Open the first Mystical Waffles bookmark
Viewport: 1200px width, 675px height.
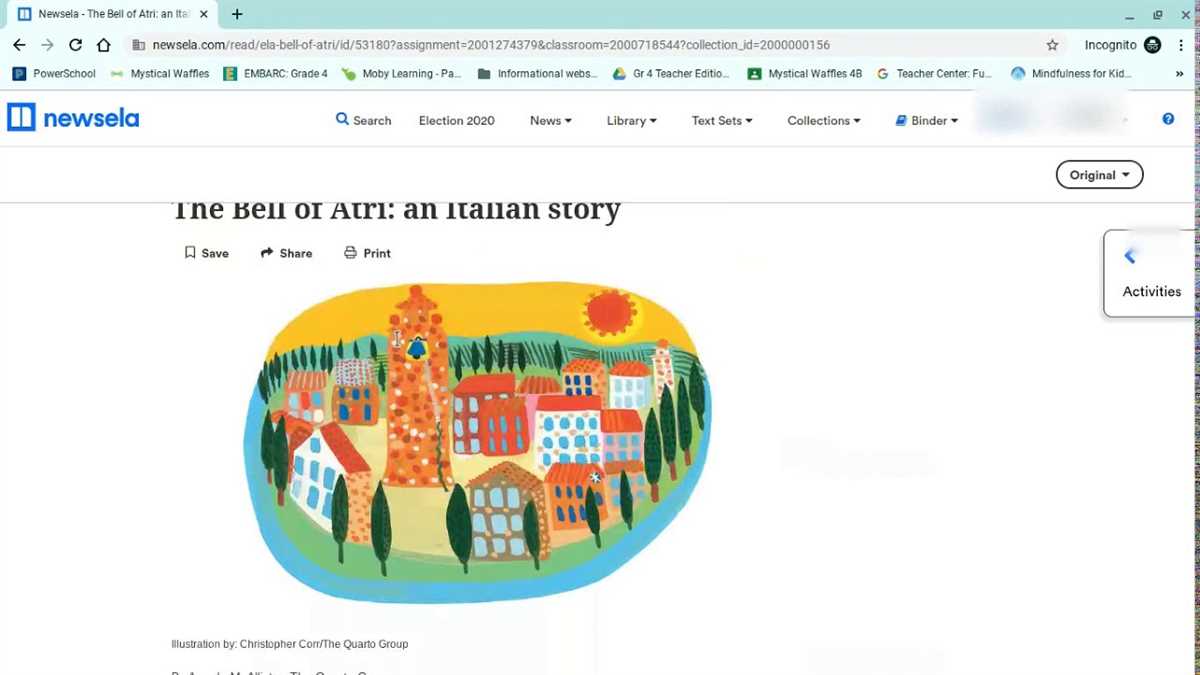[160, 74]
